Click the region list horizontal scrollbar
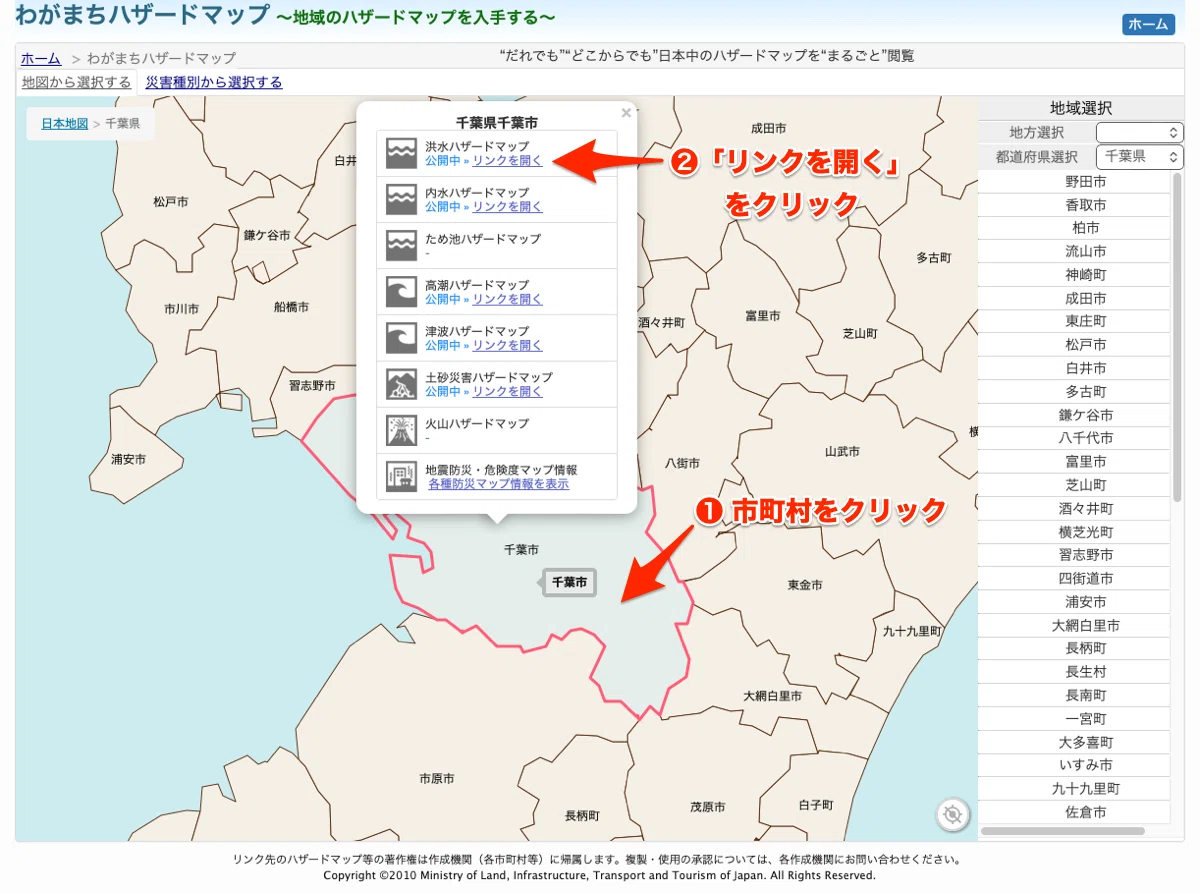 [x=1063, y=830]
